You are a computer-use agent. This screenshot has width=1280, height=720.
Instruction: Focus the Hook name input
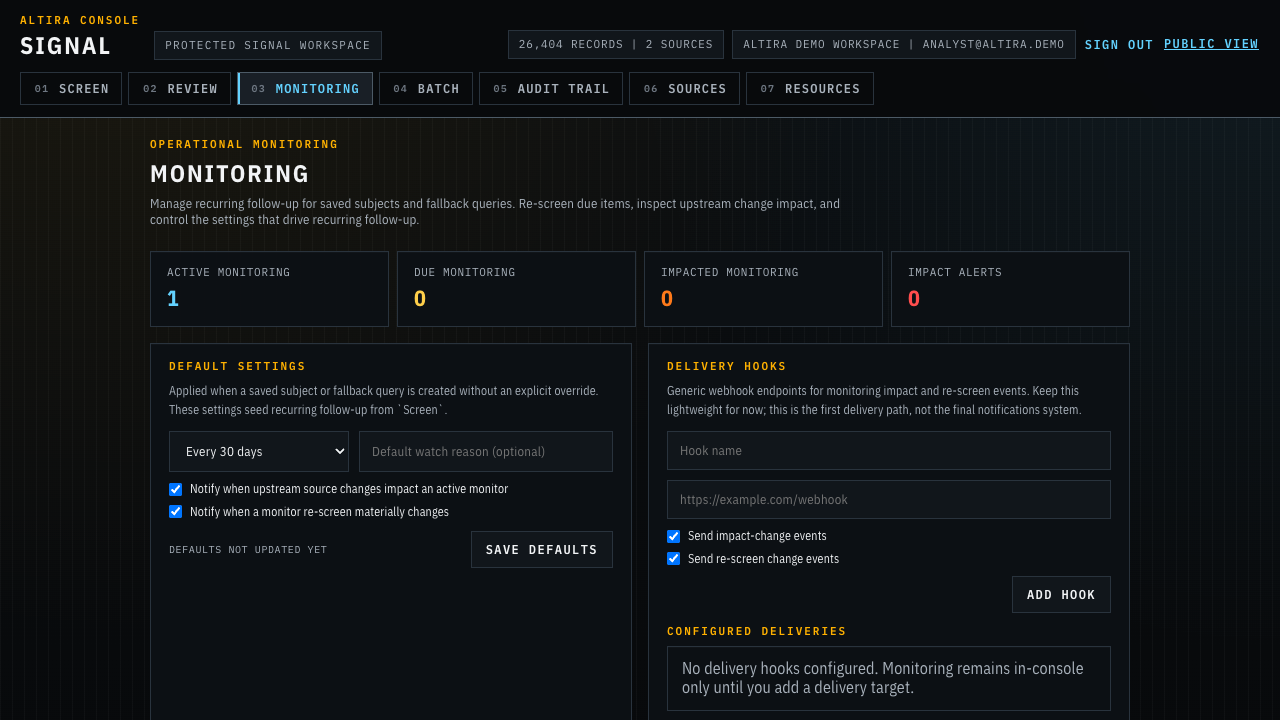pyautogui.click(x=888, y=450)
